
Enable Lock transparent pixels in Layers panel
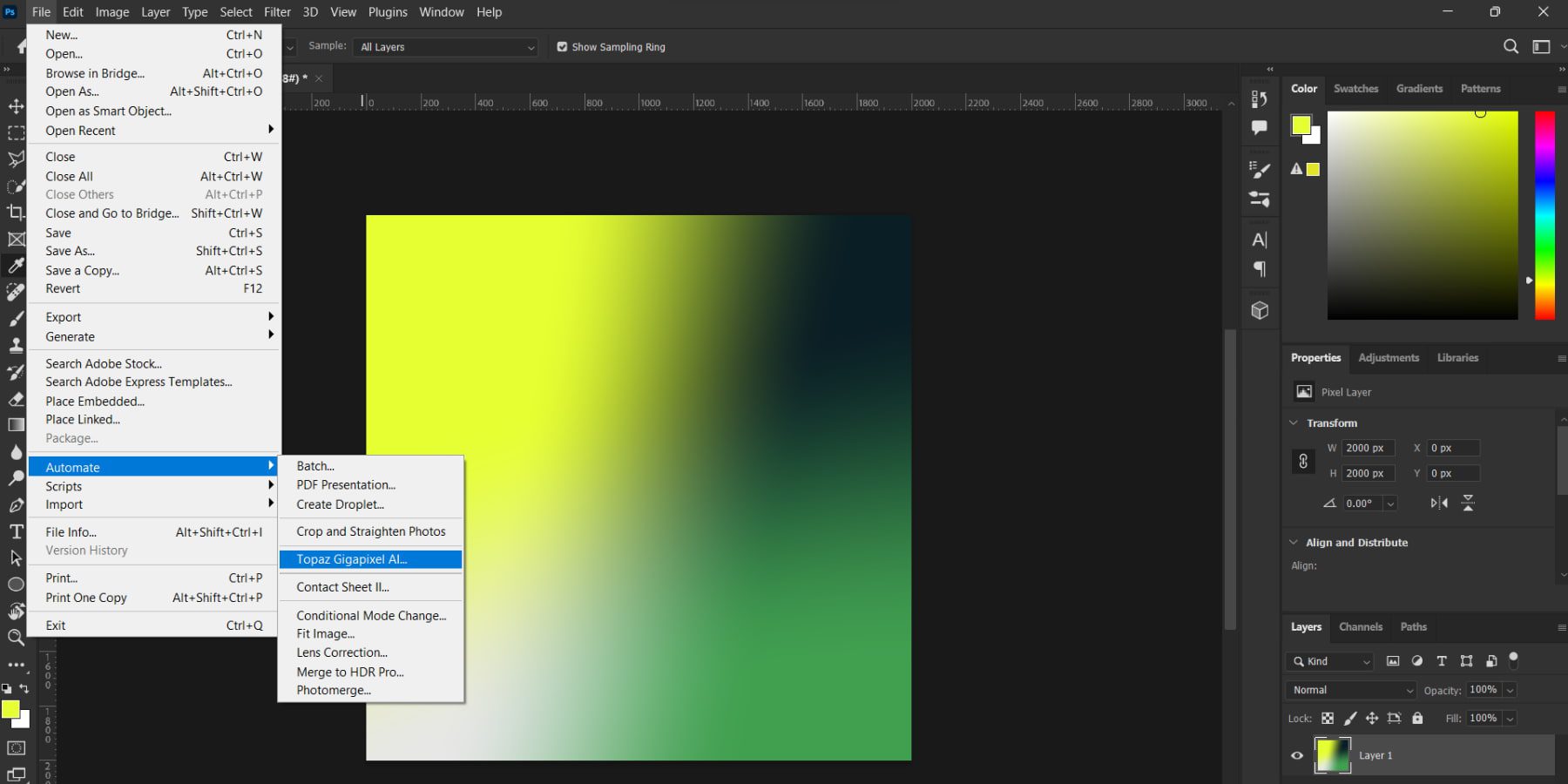[1328, 718]
